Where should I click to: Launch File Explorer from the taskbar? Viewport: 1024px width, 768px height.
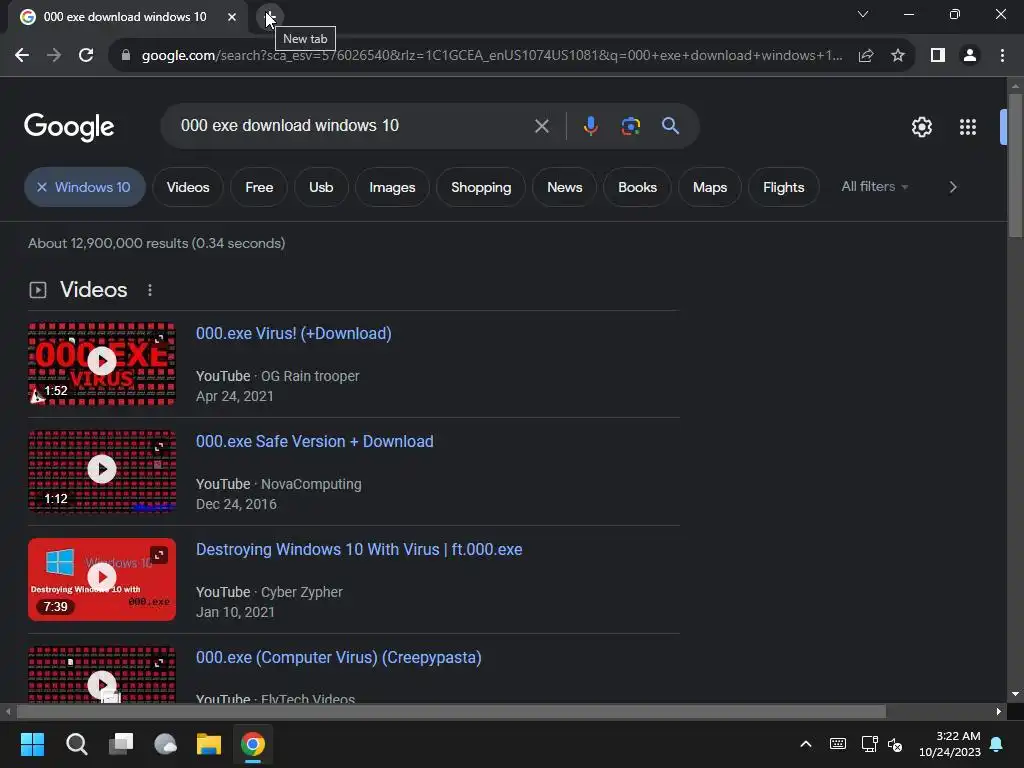[x=209, y=744]
